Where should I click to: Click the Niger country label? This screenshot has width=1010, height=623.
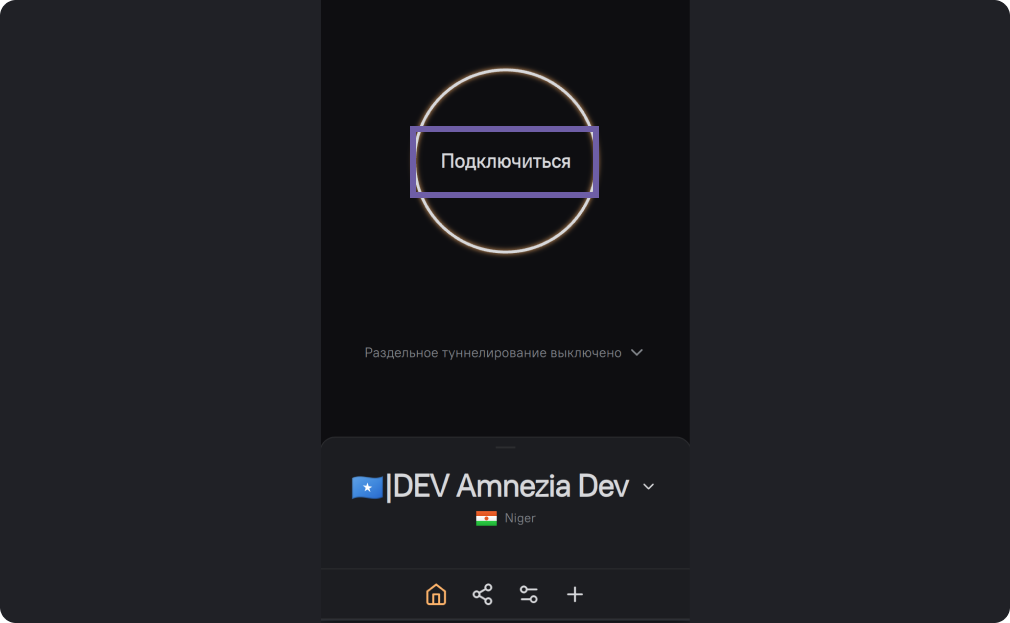[520, 518]
